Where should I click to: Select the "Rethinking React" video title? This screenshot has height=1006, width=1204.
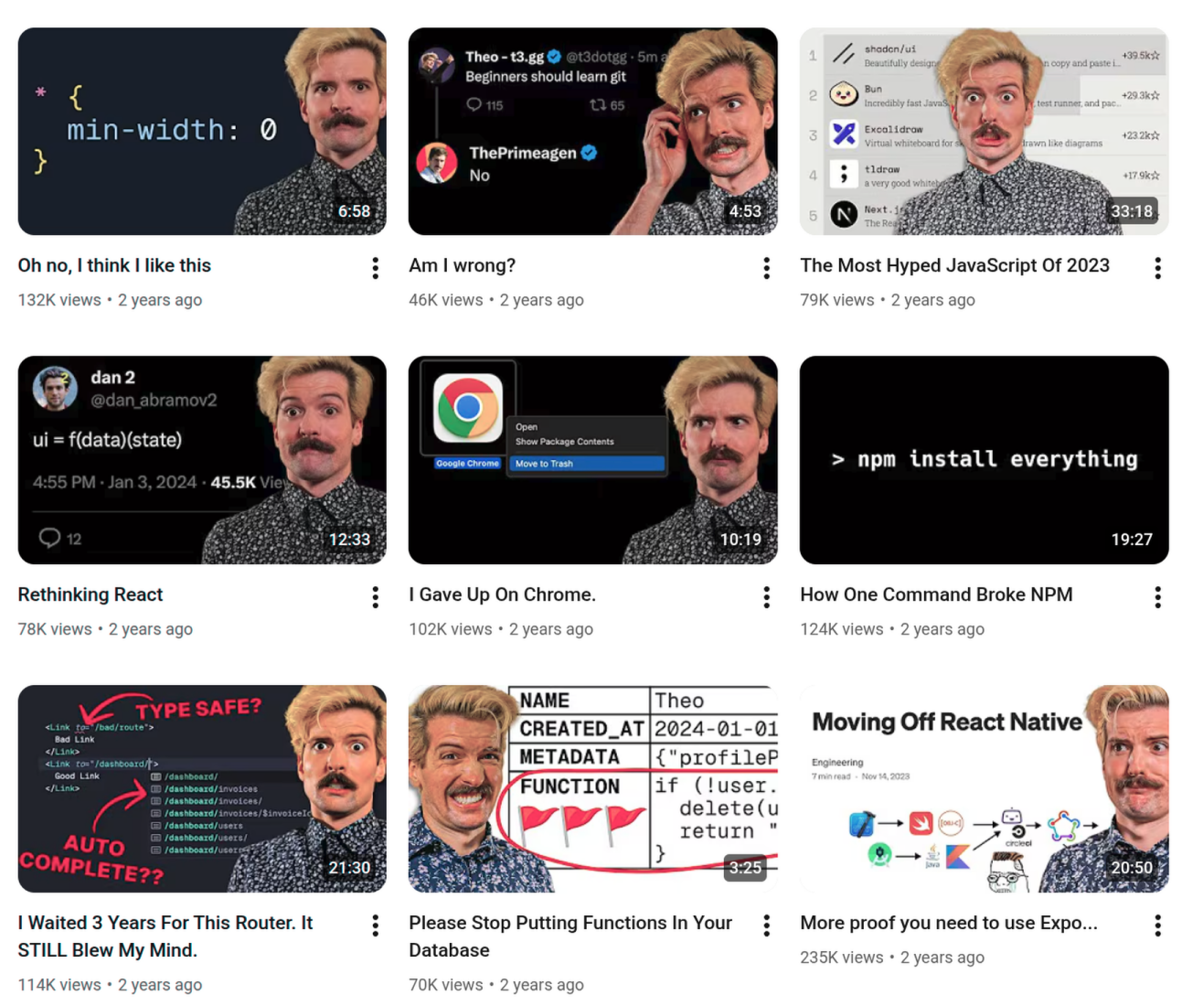point(91,594)
